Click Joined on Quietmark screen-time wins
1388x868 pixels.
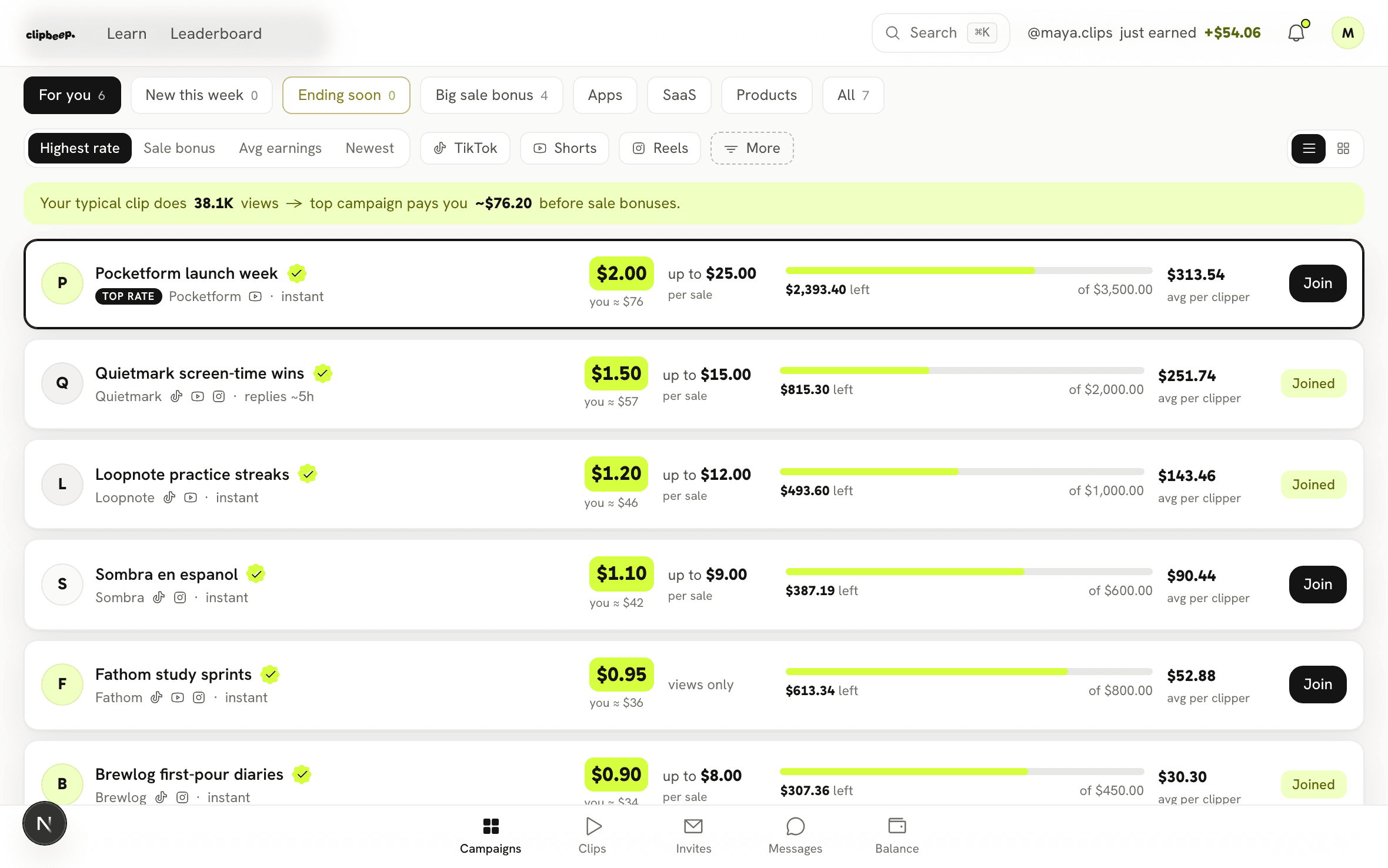tap(1313, 383)
